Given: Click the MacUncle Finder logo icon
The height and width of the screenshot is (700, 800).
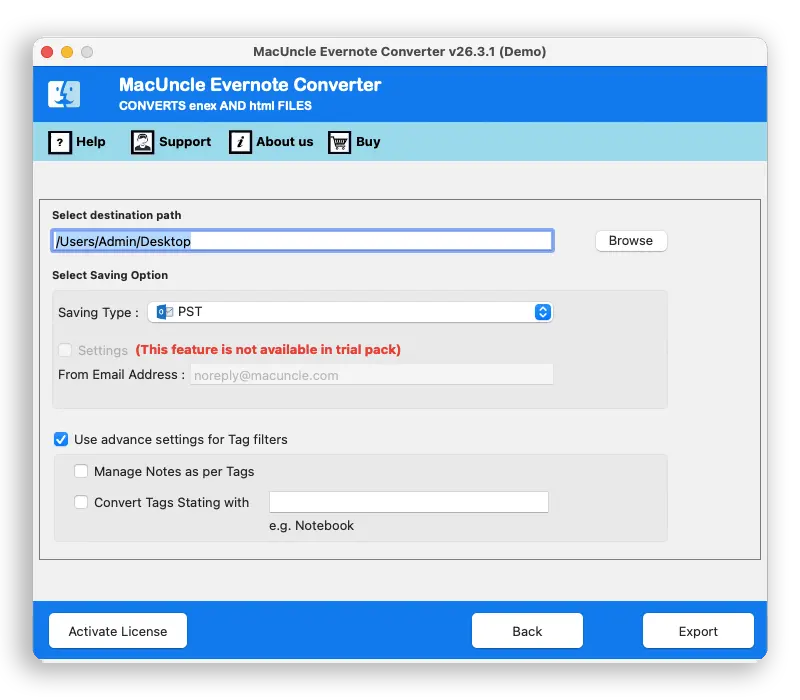Looking at the screenshot, I should pyautogui.click(x=64, y=94).
